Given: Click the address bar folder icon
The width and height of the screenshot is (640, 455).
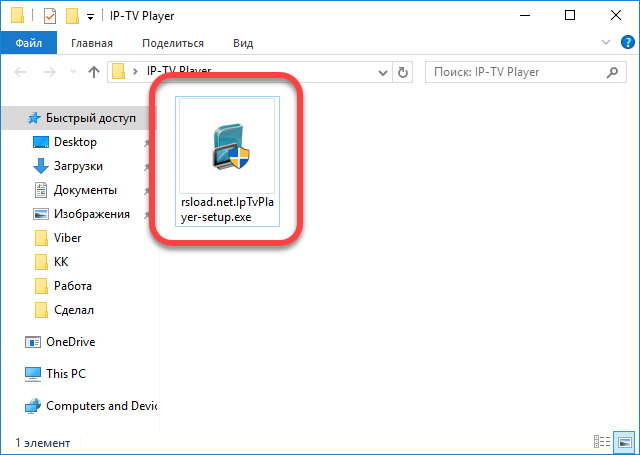Looking at the screenshot, I should pyautogui.click(x=118, y=71).
